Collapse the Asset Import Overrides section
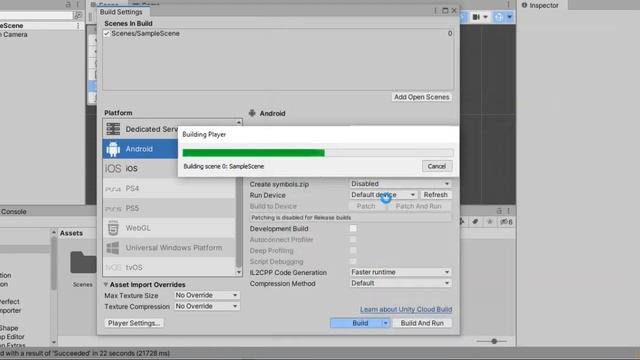 106,284
